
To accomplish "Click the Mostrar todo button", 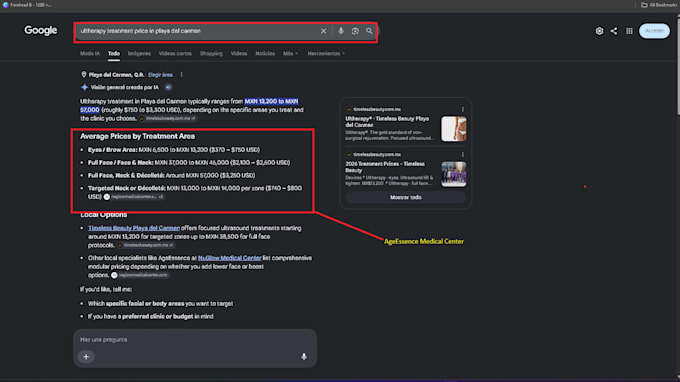I will (x=405, y=197).
